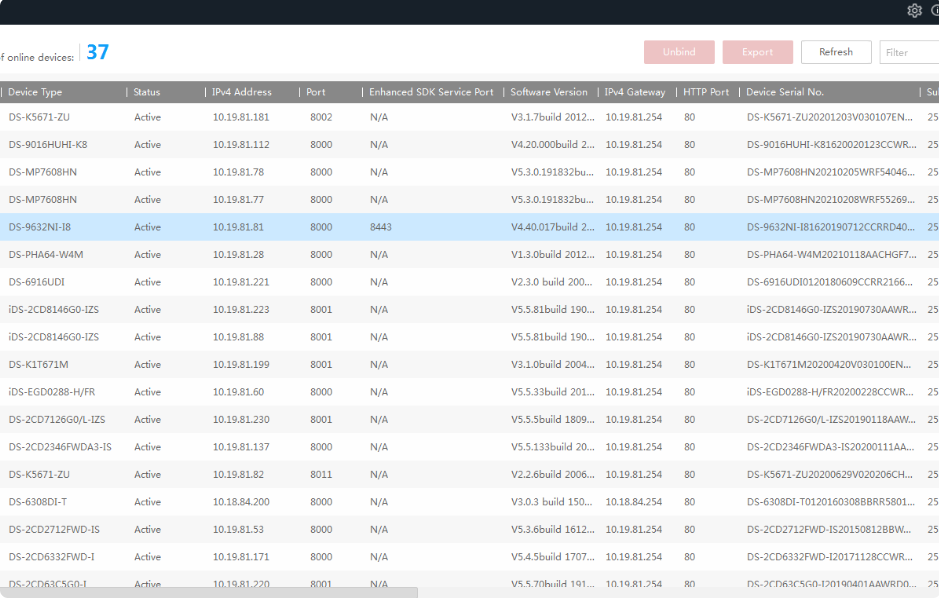Select device with IP 10.19.81.137
The image size is (939, 598).
(x=241, y=447)
